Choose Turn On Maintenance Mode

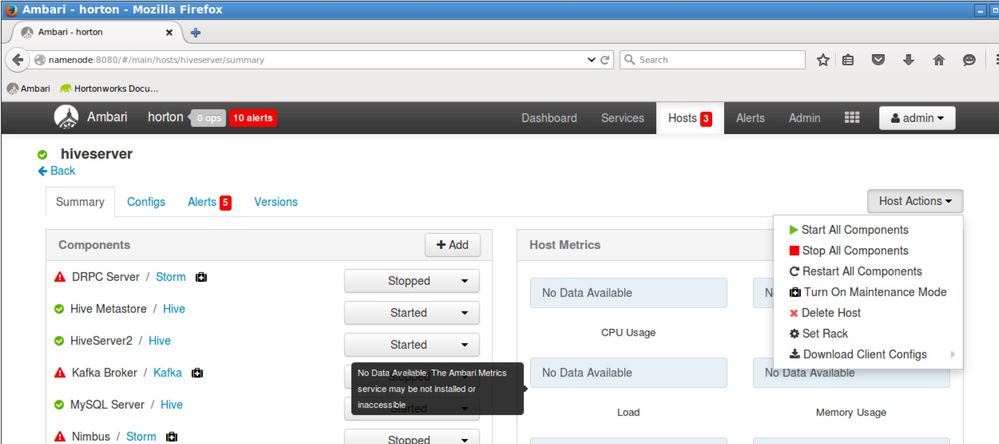point(868,292)
